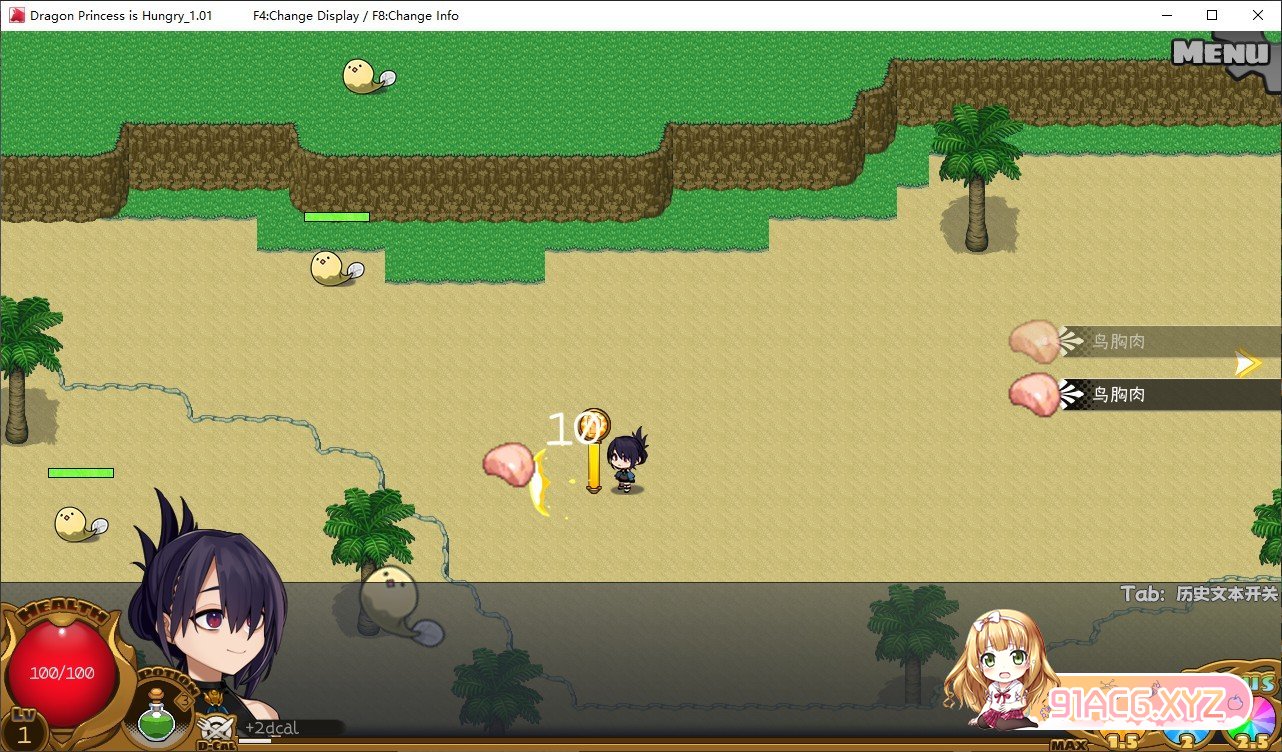This screenshot has height=752, width=1282.
Task: Click the app icon in the title bar
Action: pyautogui.click(x=17, y=15)
